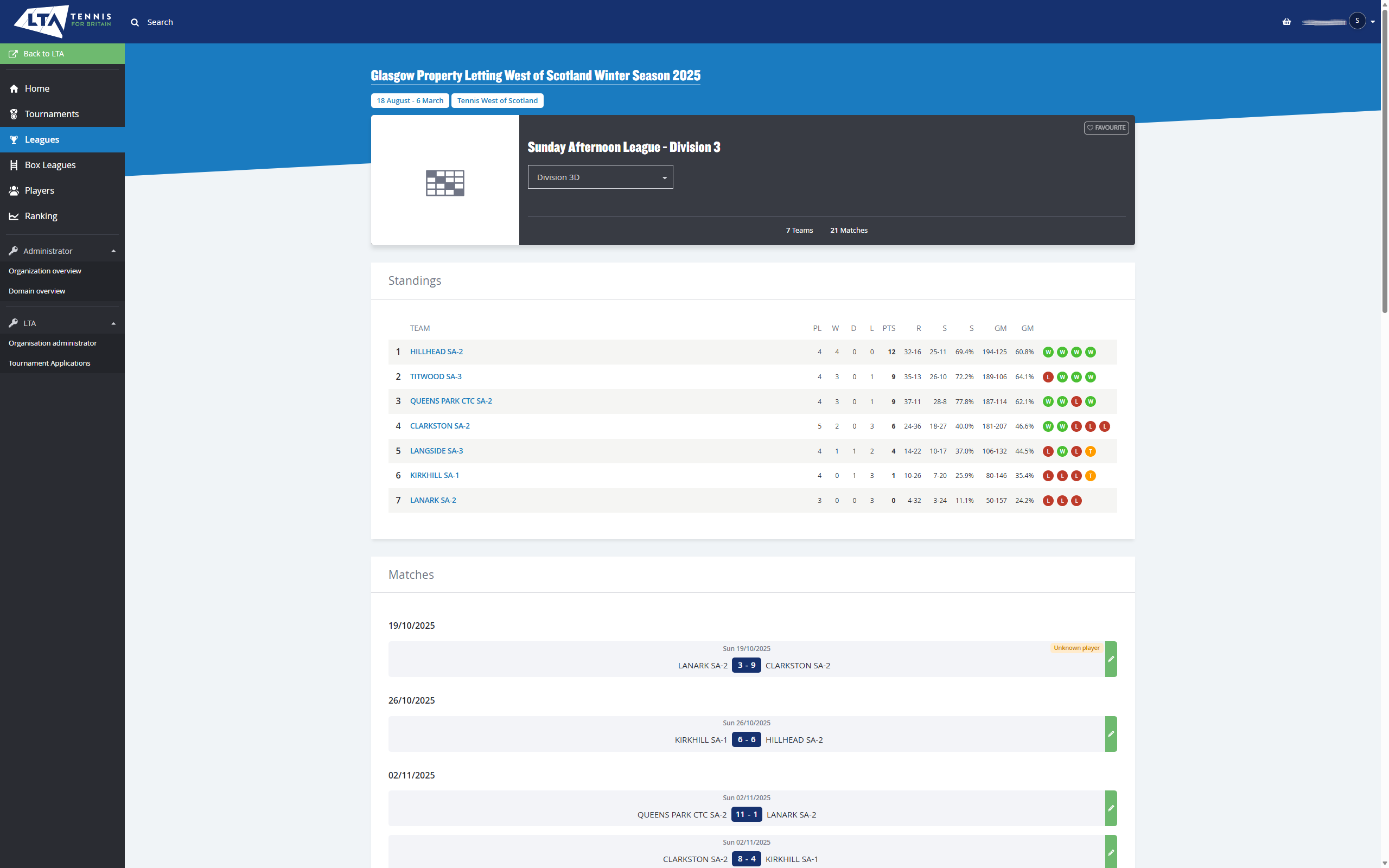Collapse the Administrator section
Viewport: 1389px width, 868px height.
pyautogui.click(x=113, y=250)
